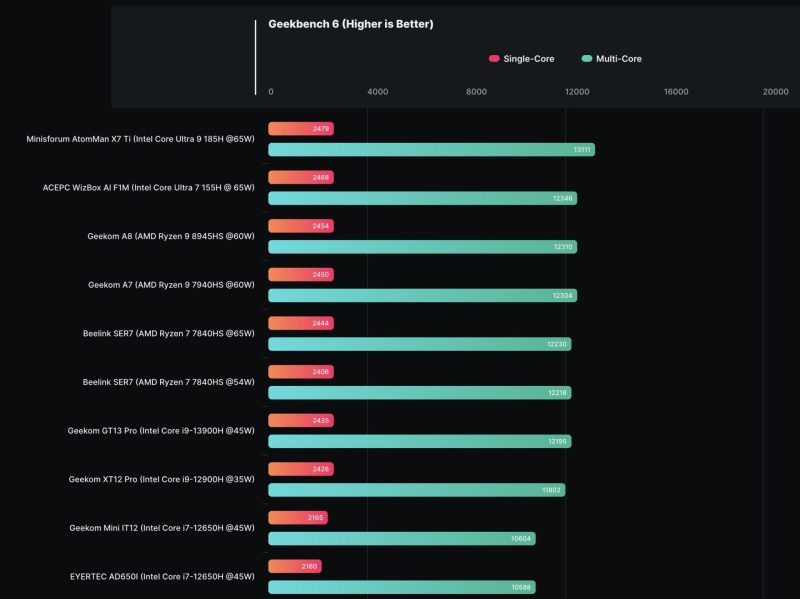Click the Minisforum AtomMan X7 Ti multi-core bar (13111)

pyautogui.click(x=431, y=150)
